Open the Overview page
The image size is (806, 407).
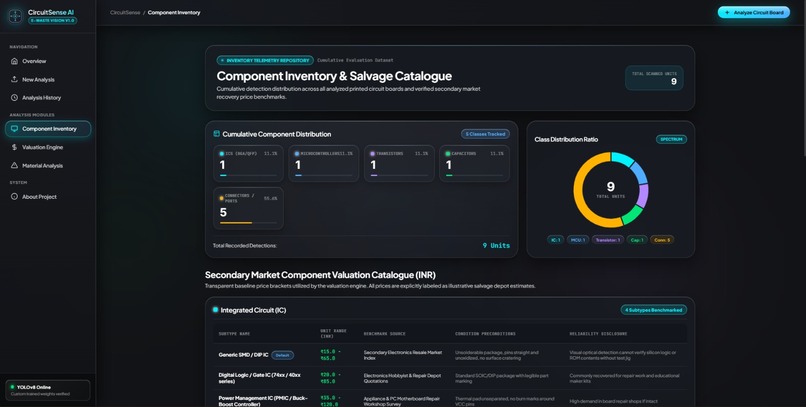[48, 61]
